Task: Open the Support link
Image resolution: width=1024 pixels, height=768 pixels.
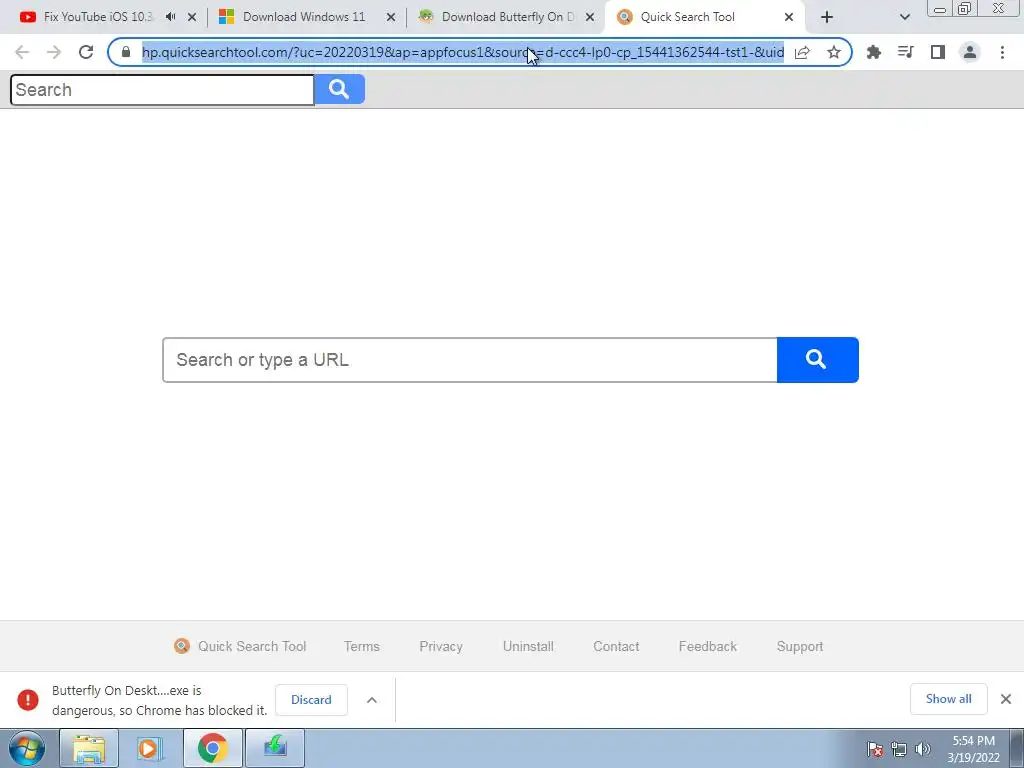Action: (x=799, y=646)
